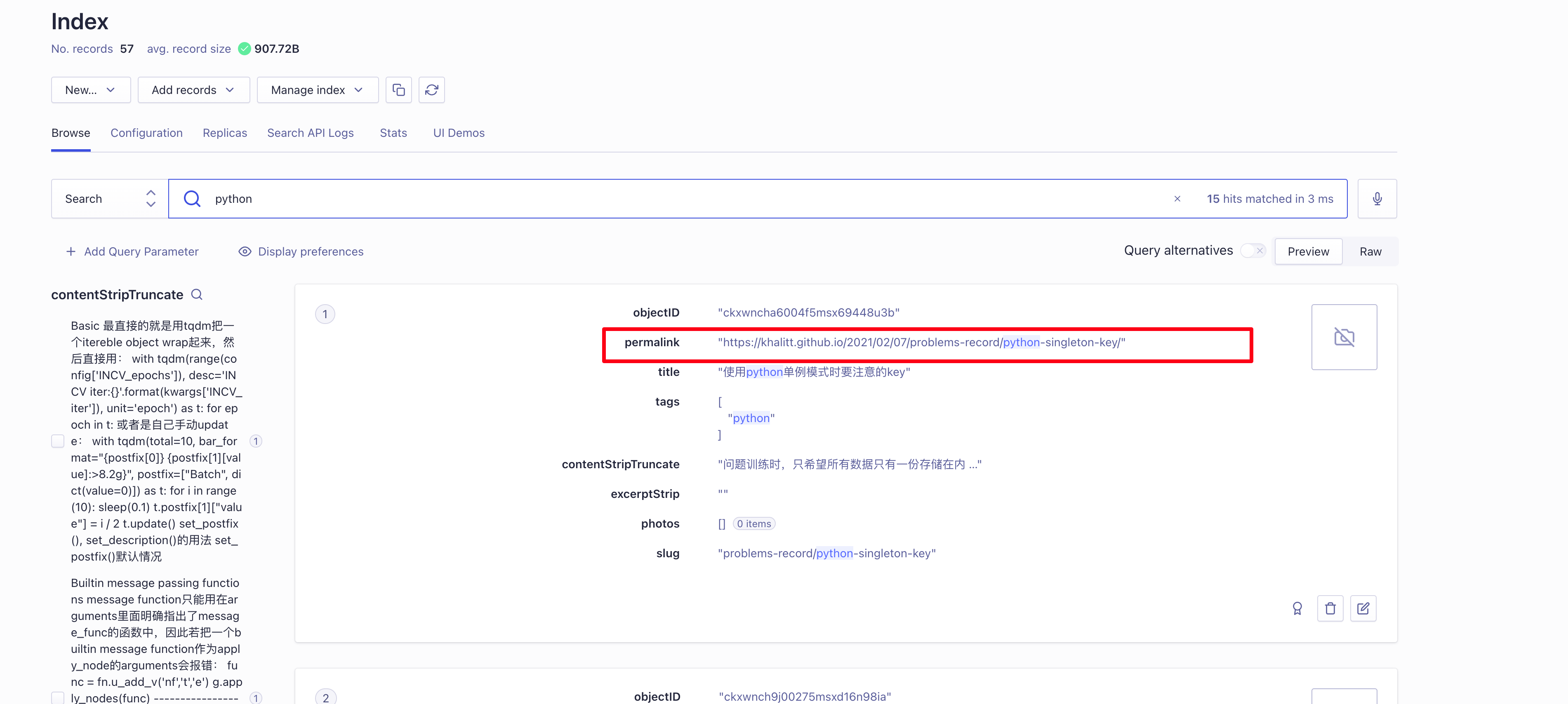Open the Add records dropdown
Viewport: 1568px width, 704px height.
click(193, 89)
